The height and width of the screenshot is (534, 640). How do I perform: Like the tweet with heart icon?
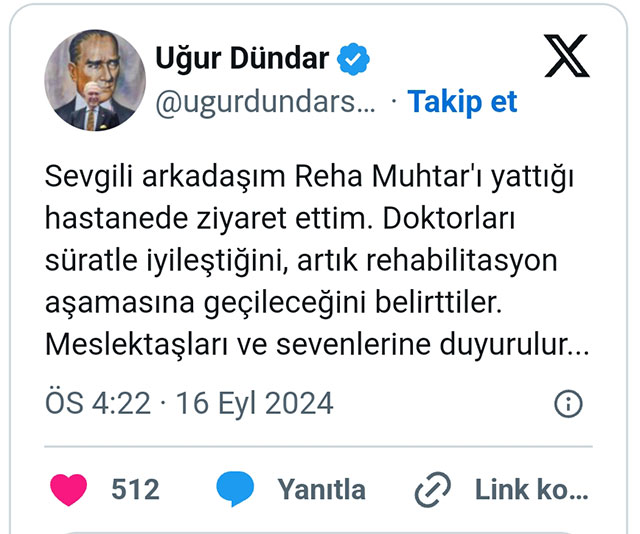pyautogui.click(x=69, y=489)
